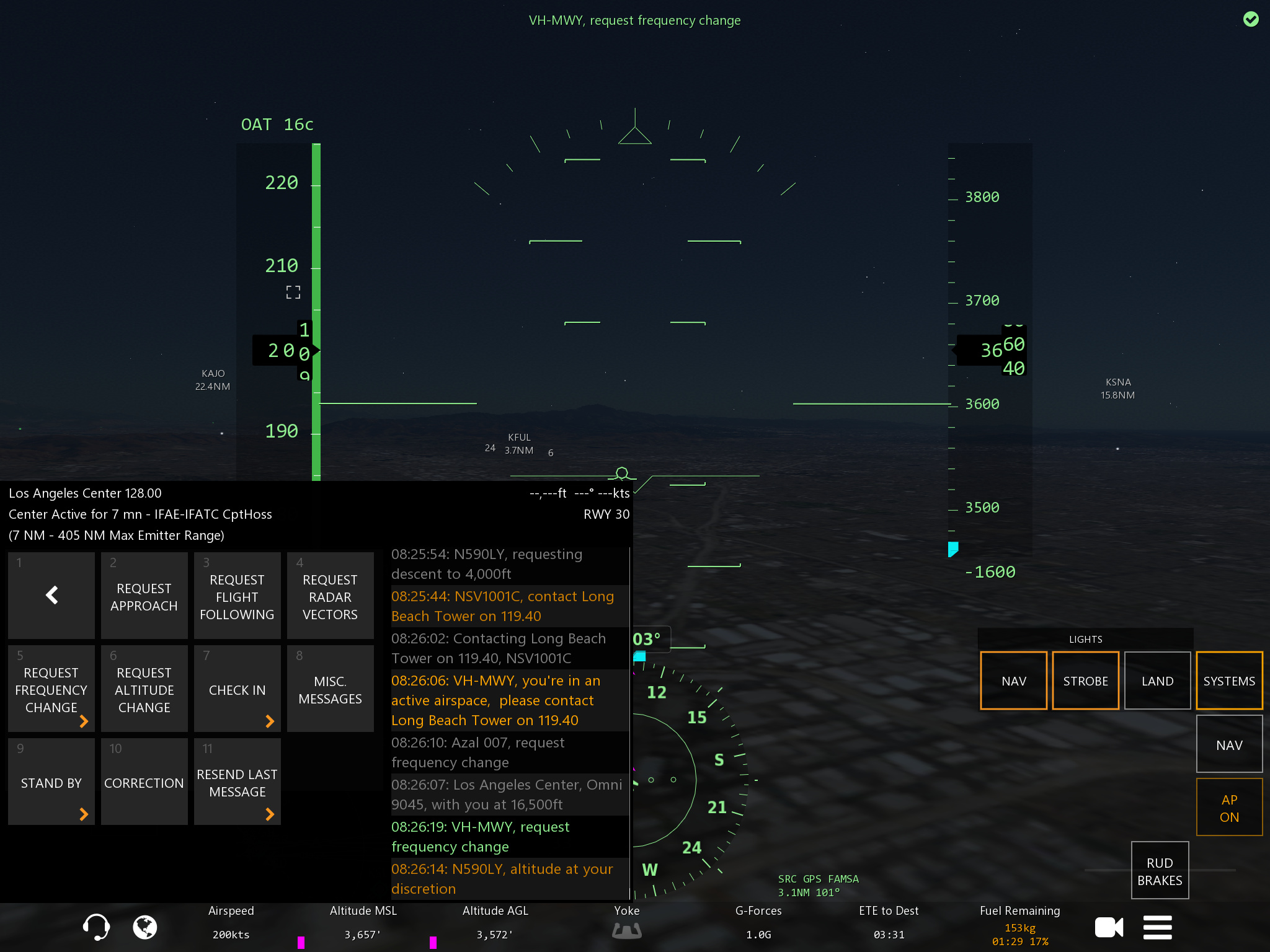Click the green checkmark status icon
The height and width of the screenshot is (952, 1270).
(x=1251, y=19)
